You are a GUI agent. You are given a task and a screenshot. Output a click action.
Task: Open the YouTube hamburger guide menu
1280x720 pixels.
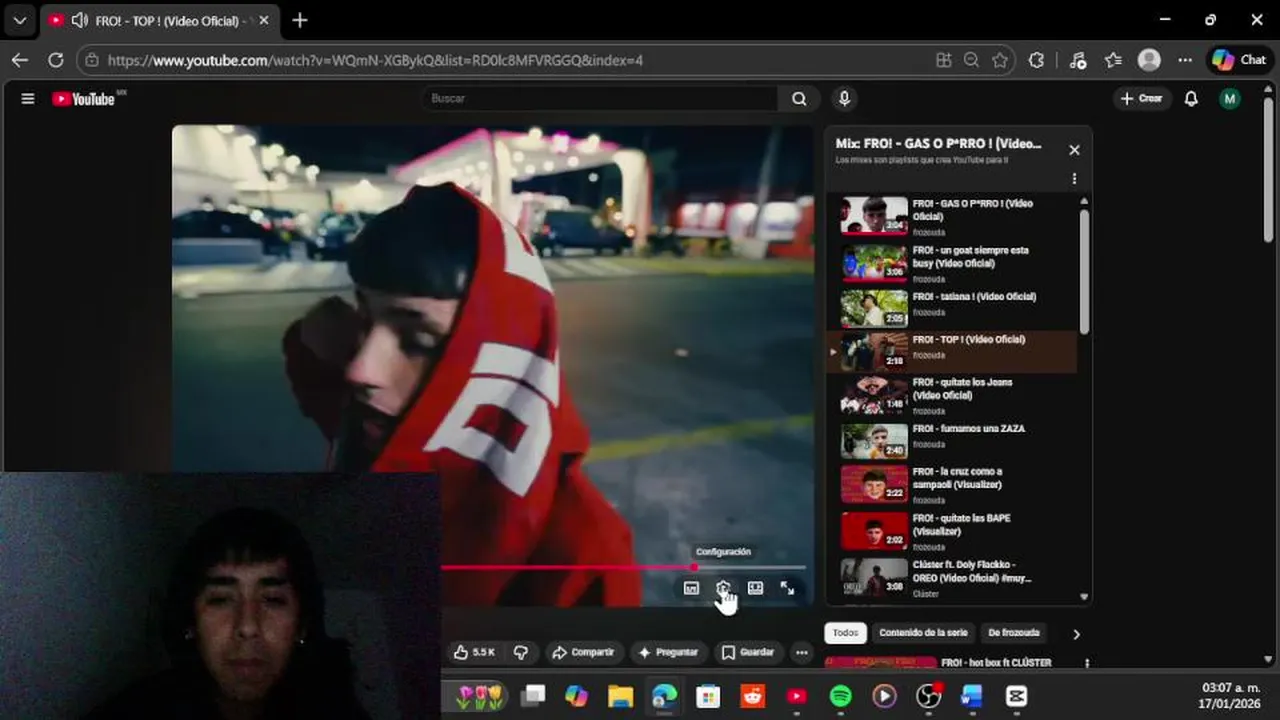click(x=28, y=98)
